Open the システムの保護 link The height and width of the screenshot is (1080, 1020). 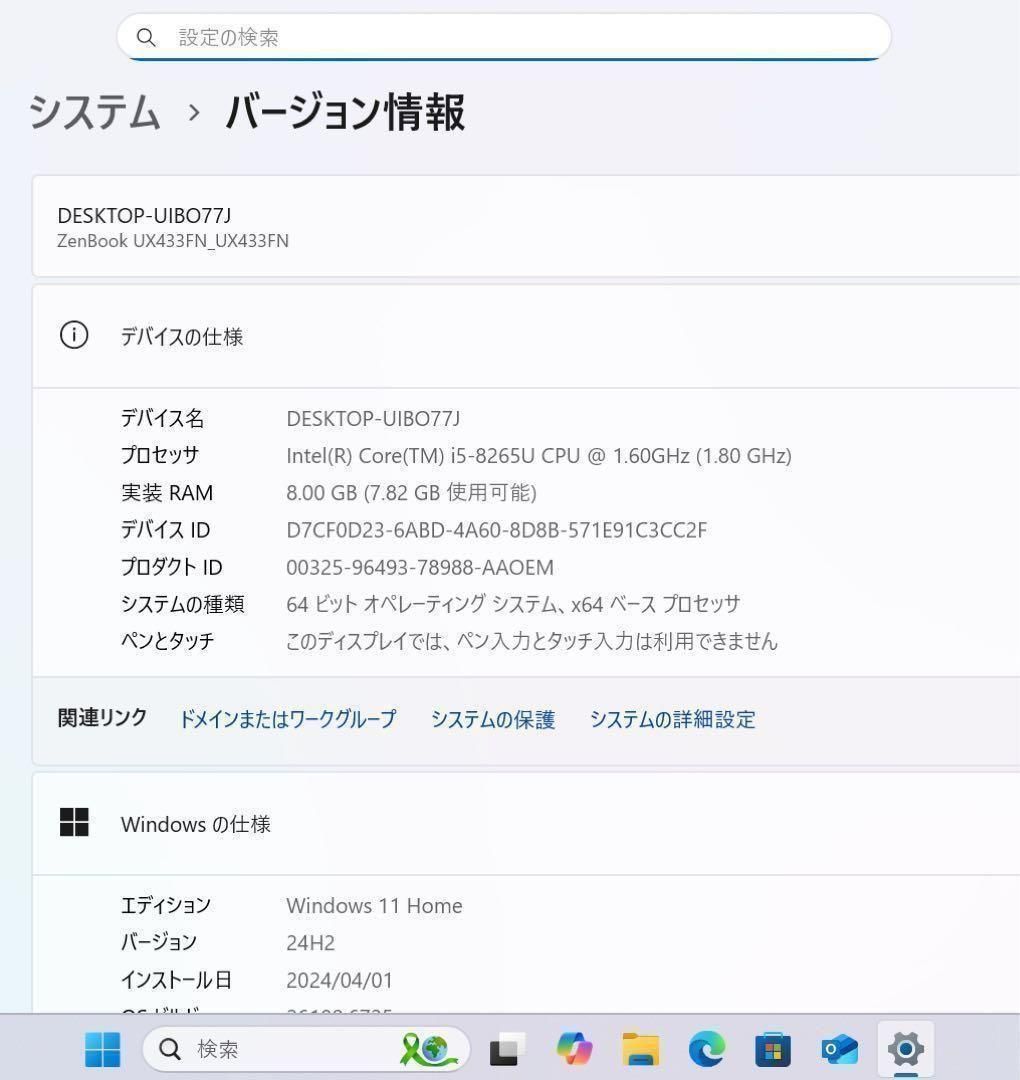[493, 719]
